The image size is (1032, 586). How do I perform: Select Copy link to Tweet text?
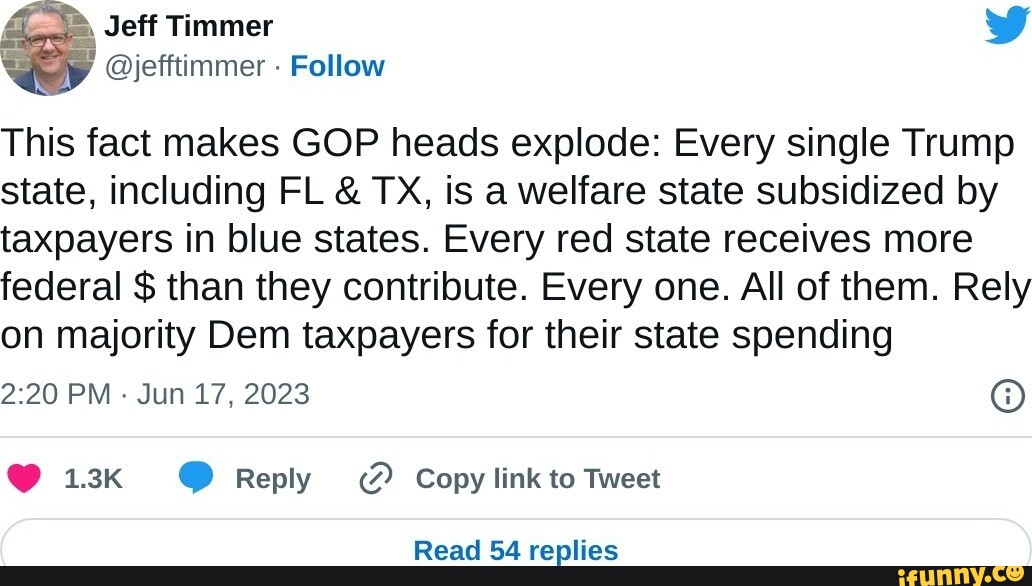(x=537, y=479)
